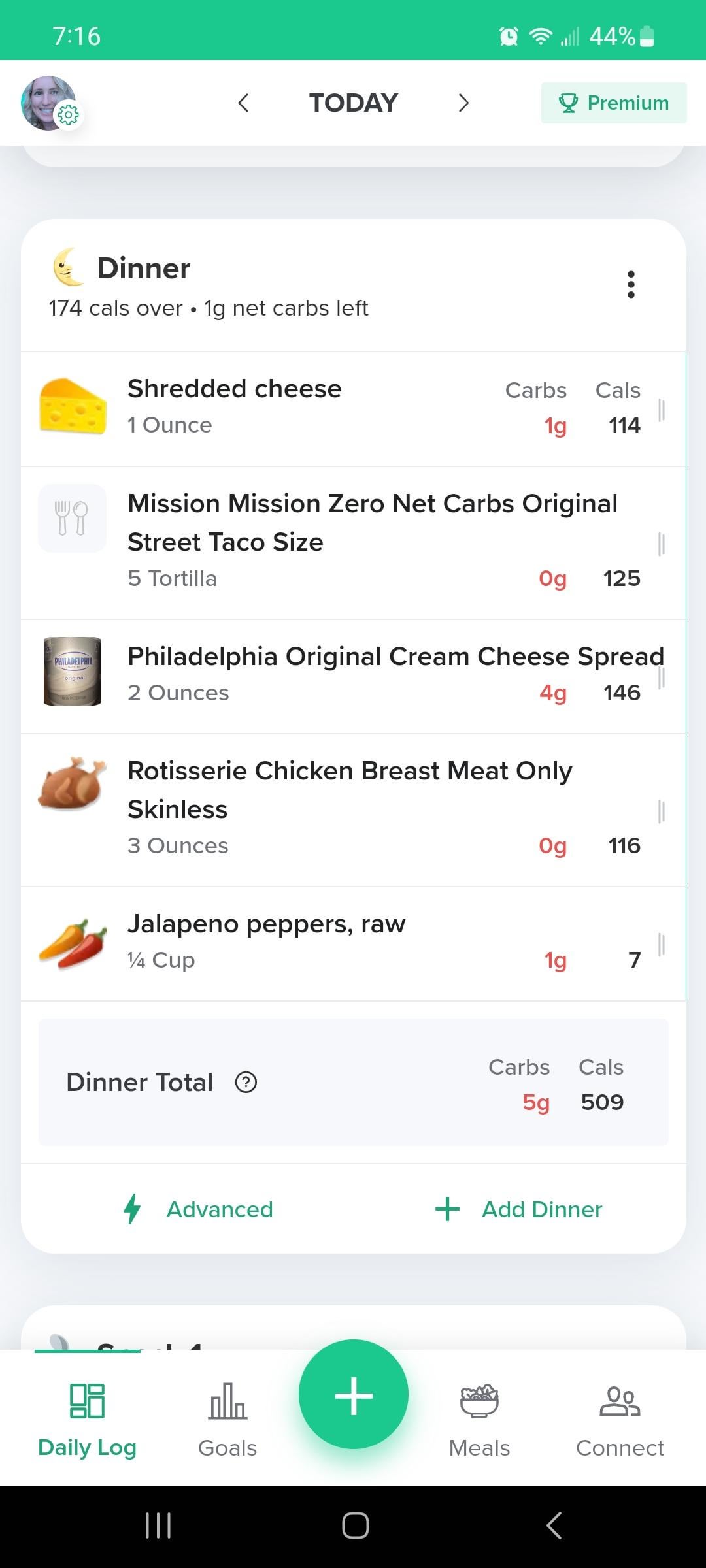Open Dinner Total help question mark
The height and width of the screenshot is (1568, 706).
246,1083
